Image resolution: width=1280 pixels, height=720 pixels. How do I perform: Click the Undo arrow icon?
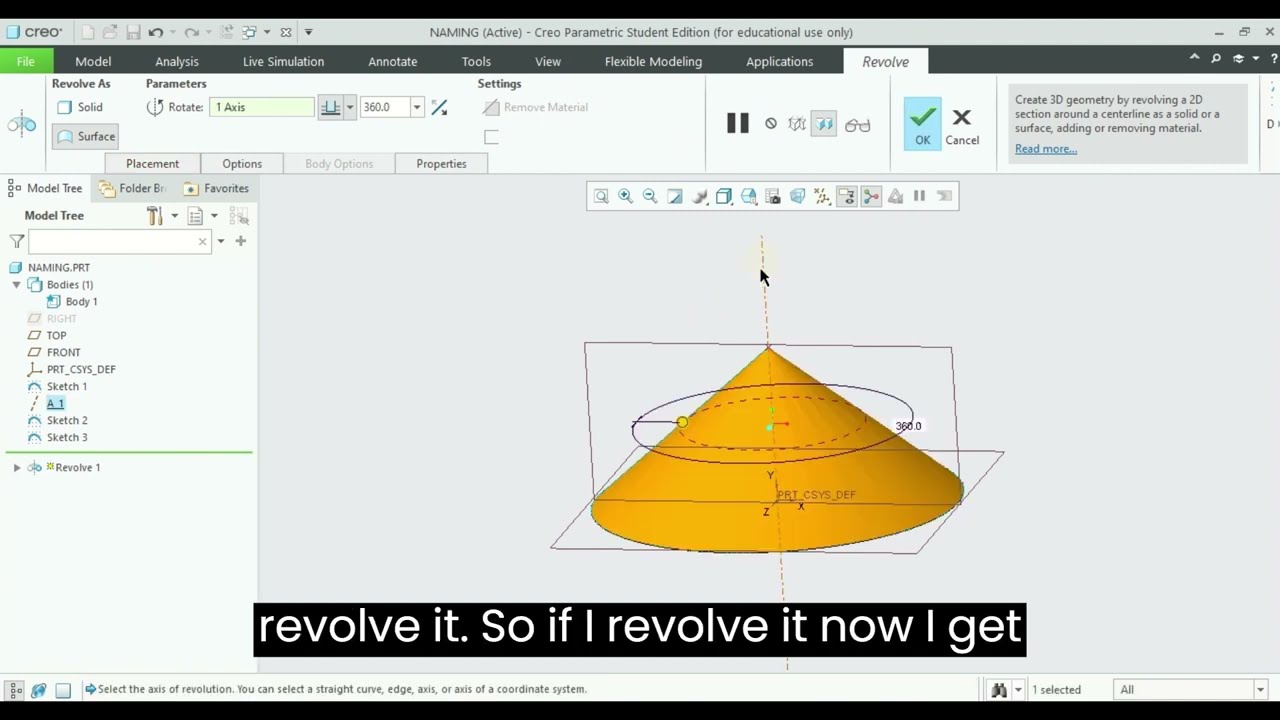click(156, 32)
